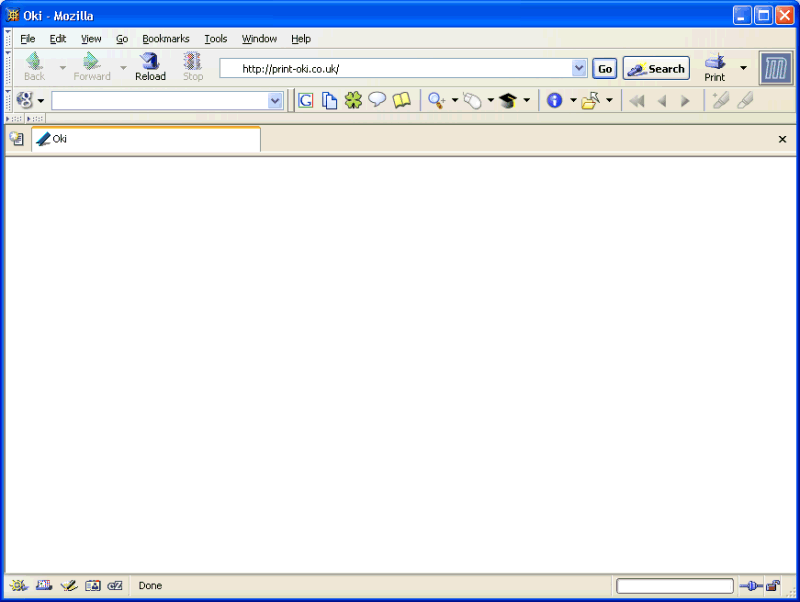Click the blue Google G icon

click(306, 101)
